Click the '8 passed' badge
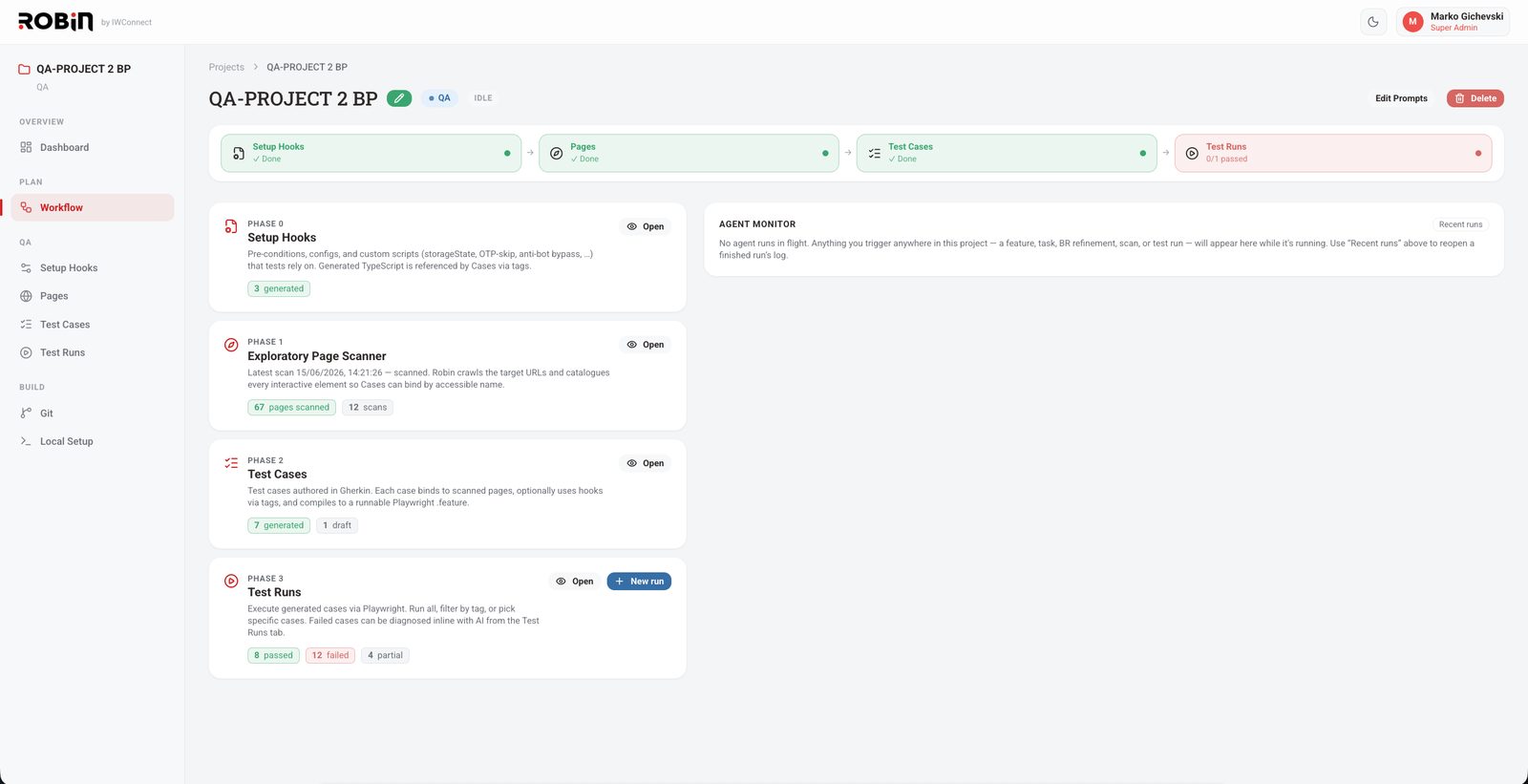This screenshot has width=1528, height=784. click(273, 655)
